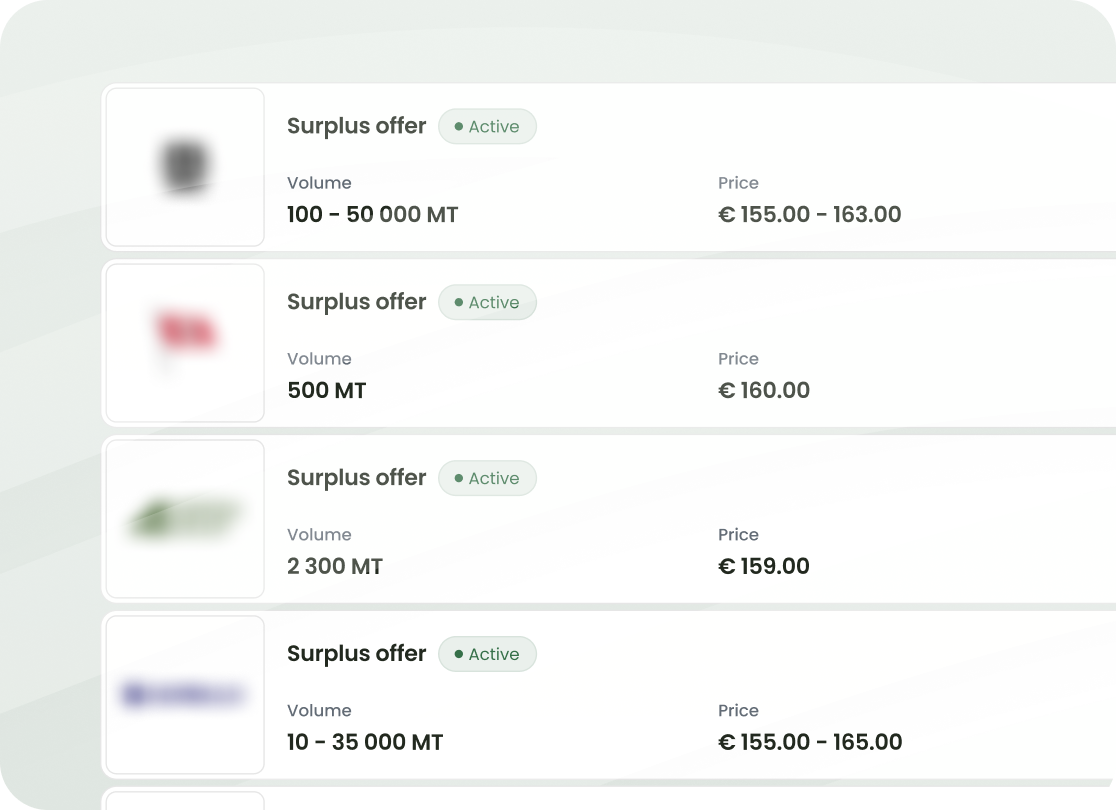This screenshot has width=1116, height=810.
Task: Open the green blurred company logo thumbnail
Action: [185, 519]
